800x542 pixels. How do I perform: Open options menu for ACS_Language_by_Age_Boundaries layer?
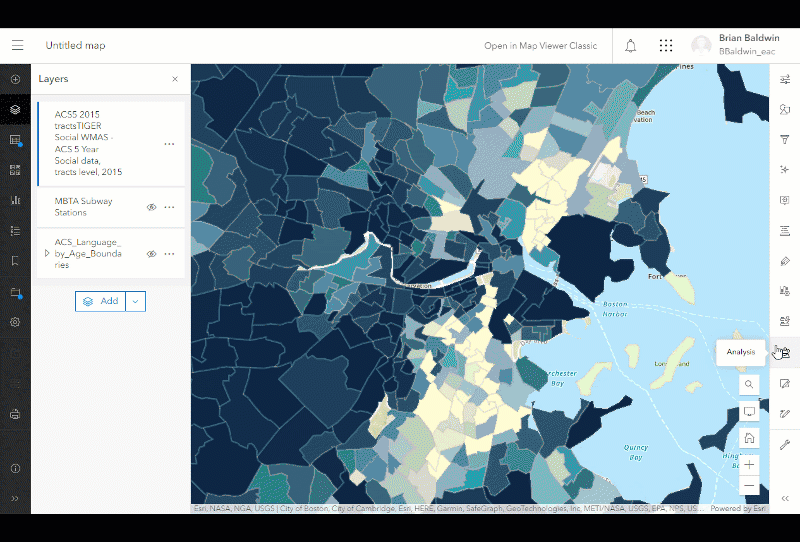(x=169, y=254)
